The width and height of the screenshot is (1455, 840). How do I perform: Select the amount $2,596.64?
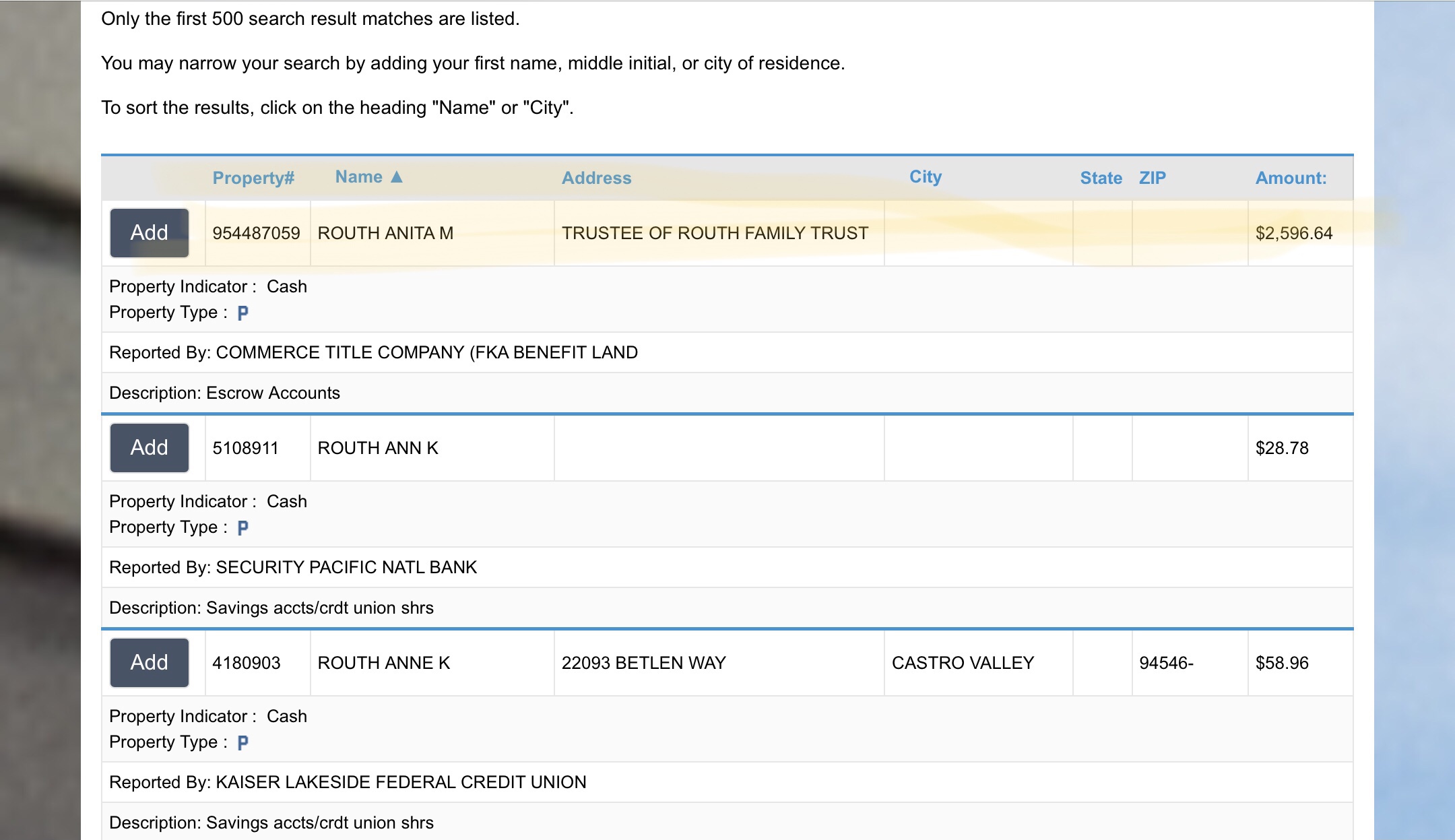pyautogui.click(x=1294, y=233)
